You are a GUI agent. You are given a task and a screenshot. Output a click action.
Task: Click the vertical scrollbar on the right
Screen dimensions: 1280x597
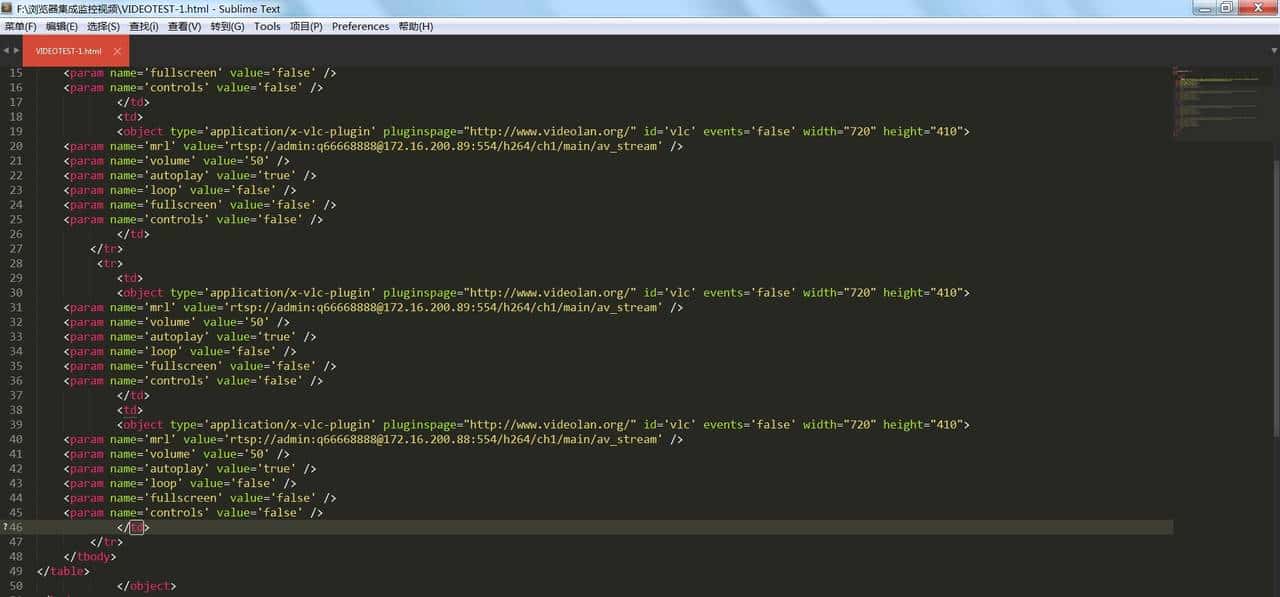tap(1276, 300)
